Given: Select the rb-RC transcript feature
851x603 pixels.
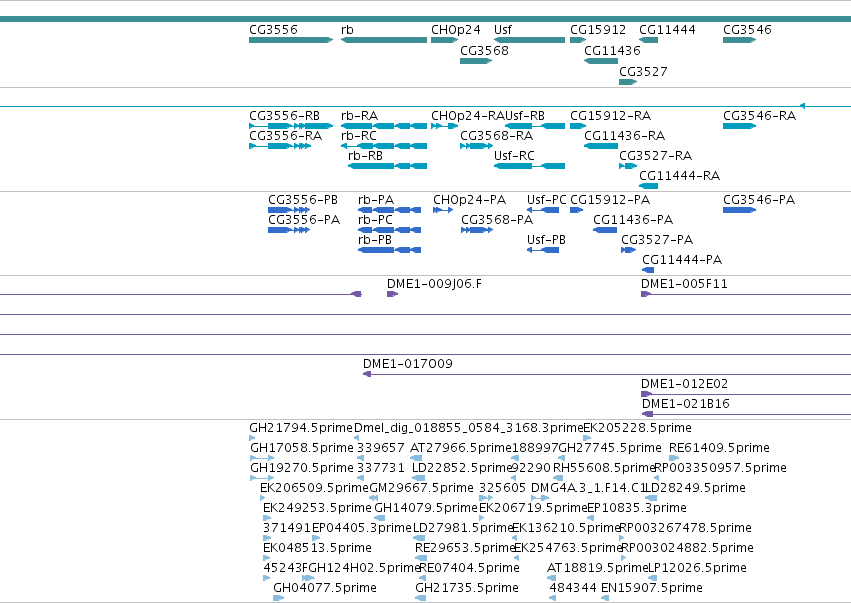Looking at the screenshot, I should 384,146.
